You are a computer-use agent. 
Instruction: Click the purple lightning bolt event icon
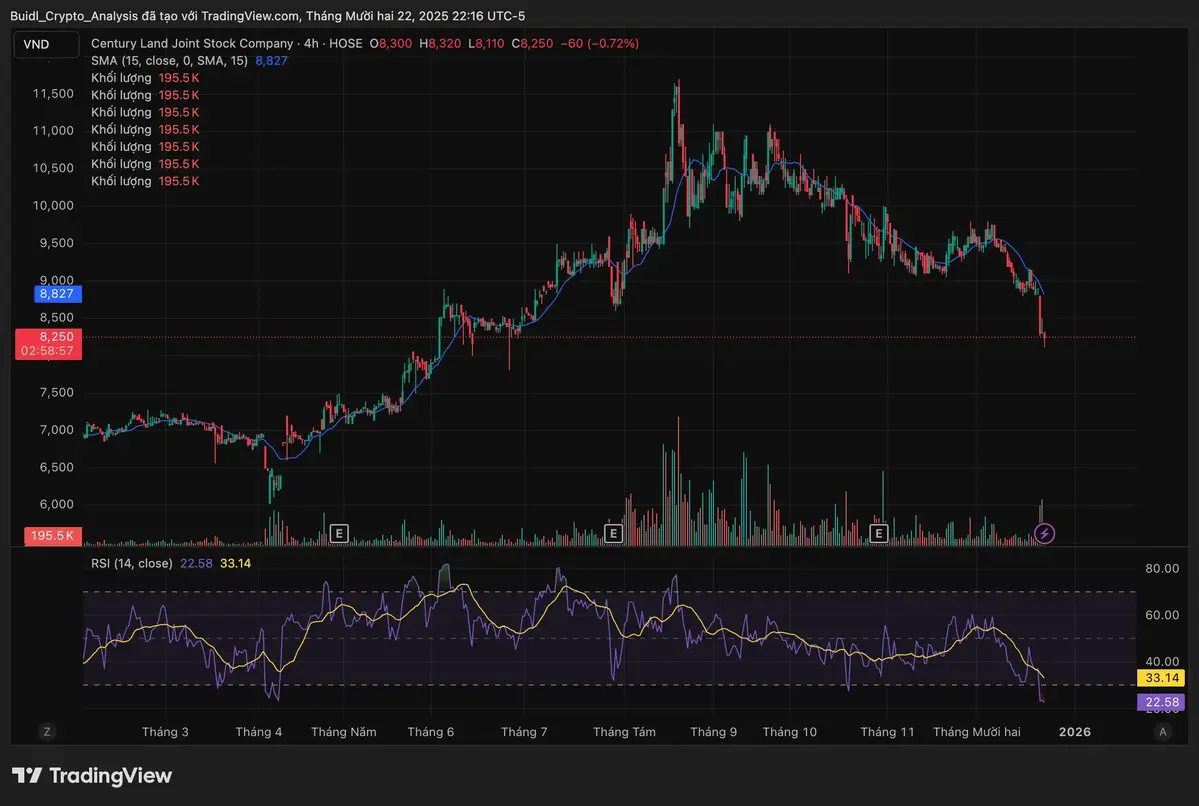[1044, 533]
